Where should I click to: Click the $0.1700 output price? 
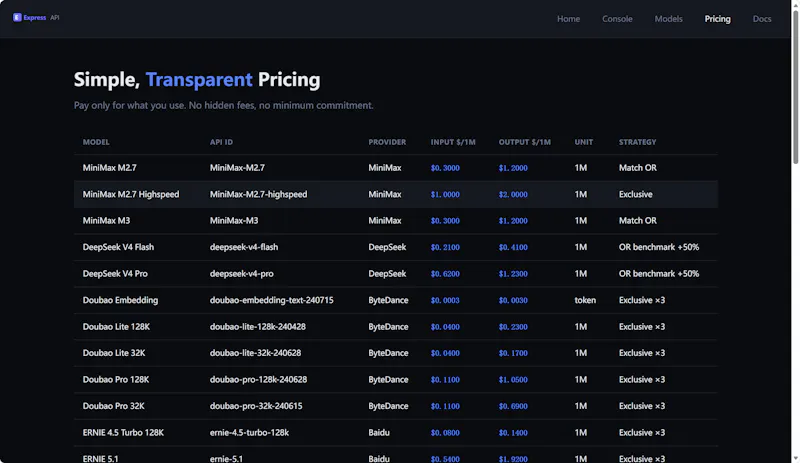coord(513,353)
